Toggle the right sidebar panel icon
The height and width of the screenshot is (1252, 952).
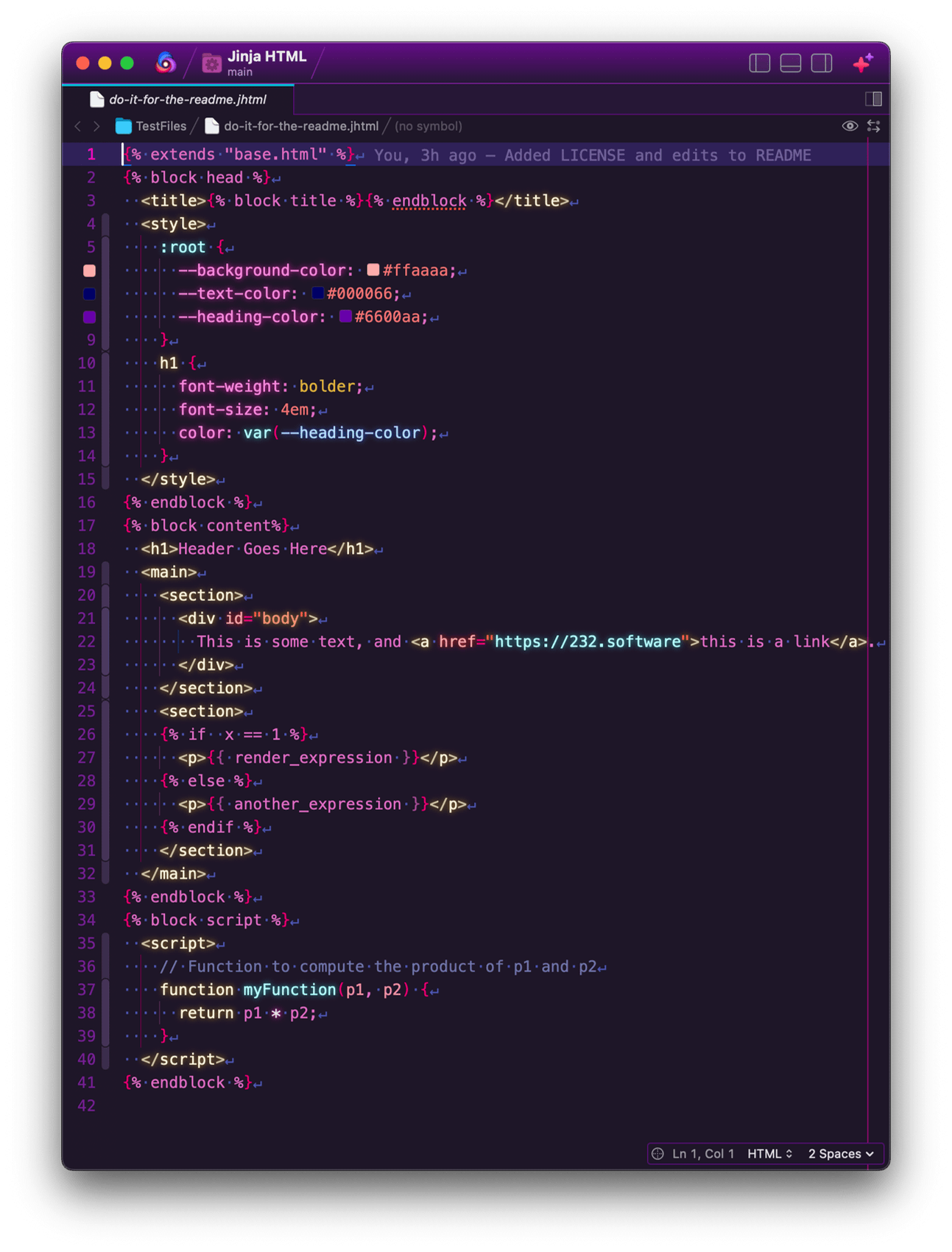(x=822, y=64)
